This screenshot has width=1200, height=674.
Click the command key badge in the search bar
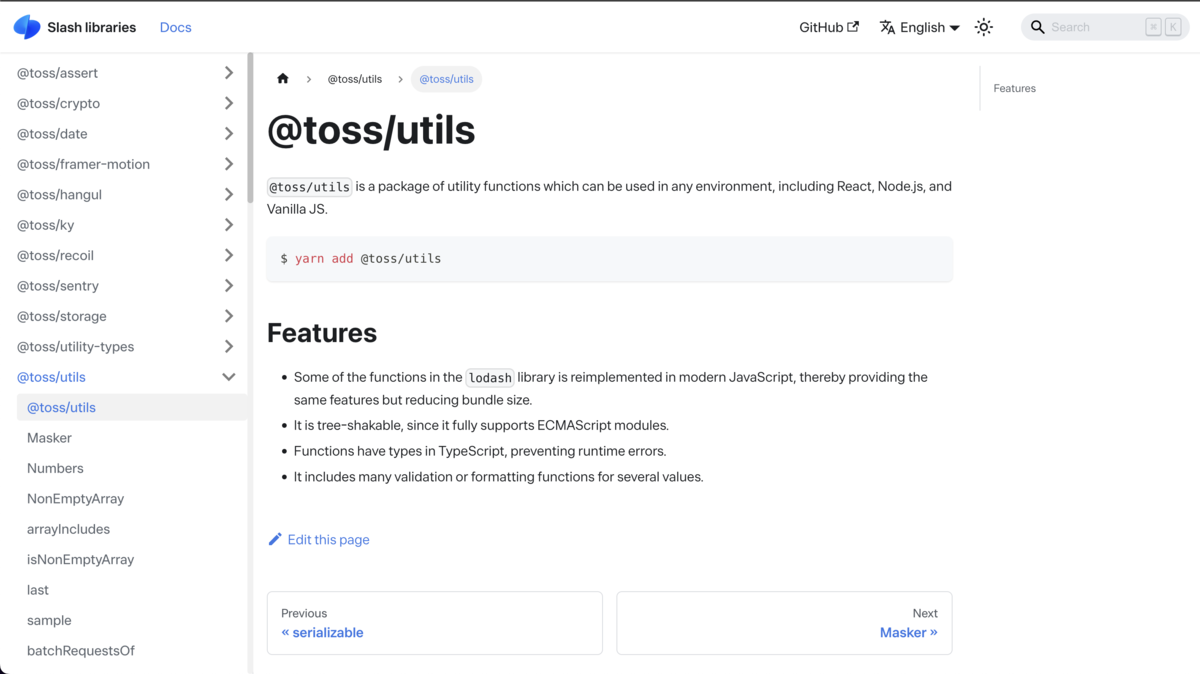1154,27
